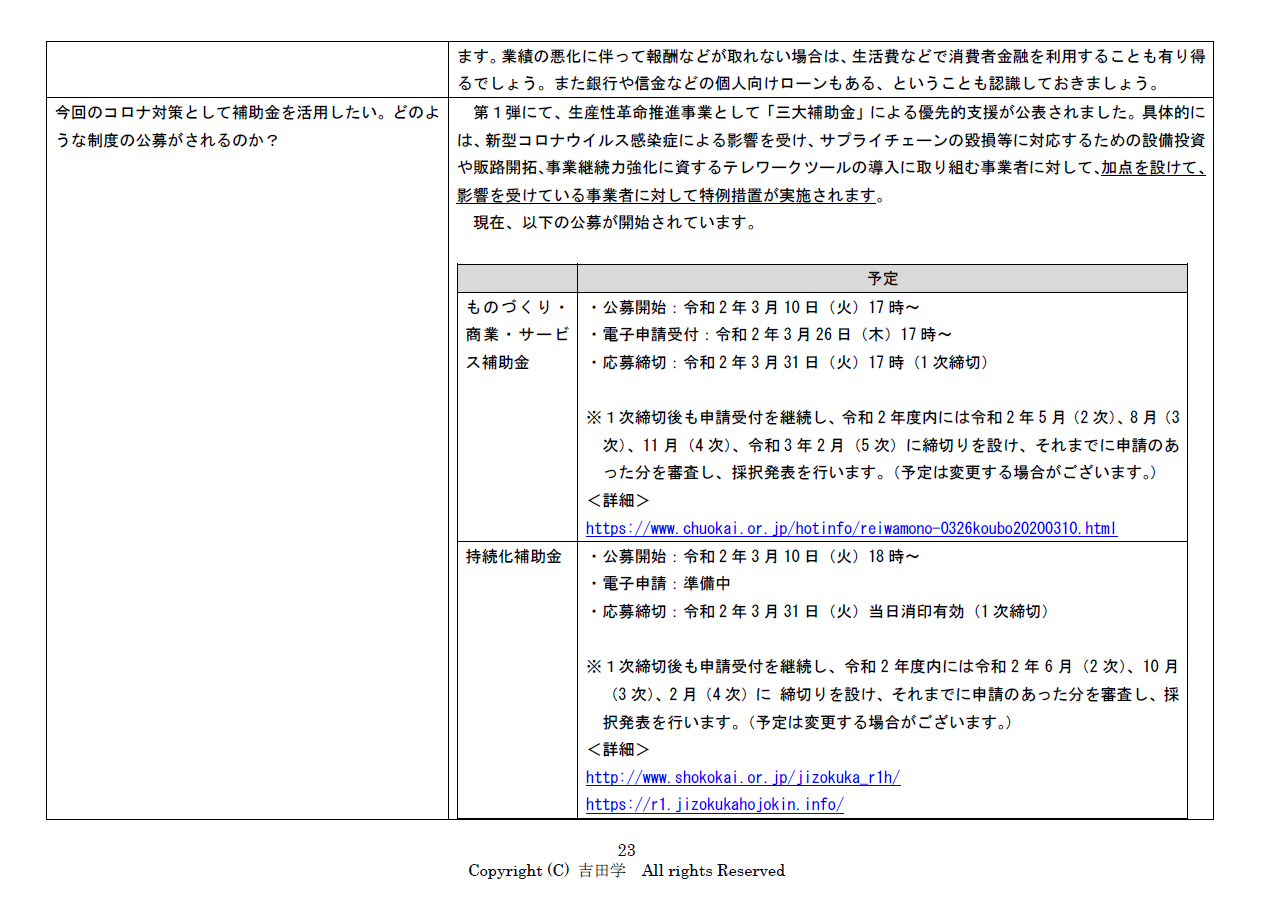Click the 予定 table header cell
Viewport: 1266px width, 908px height.
pyautogui.click(x=882, y=279)
